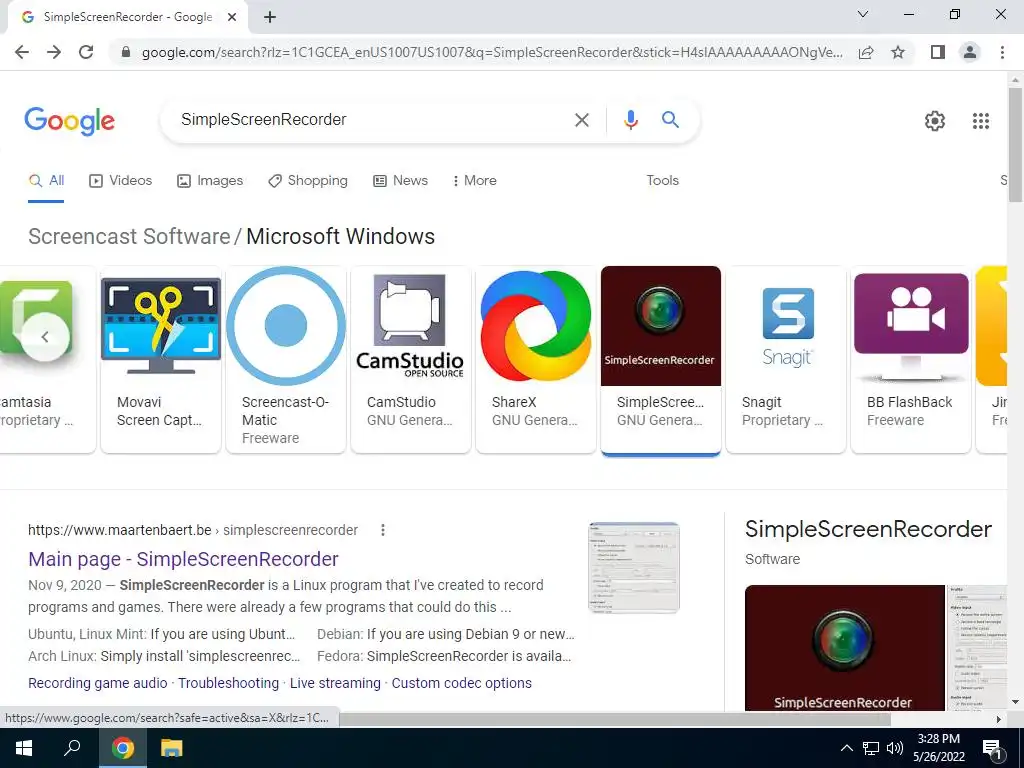This screenshot has width=1024, height=768.
Task: Start voice search with microphone
Action: [630, 120]
